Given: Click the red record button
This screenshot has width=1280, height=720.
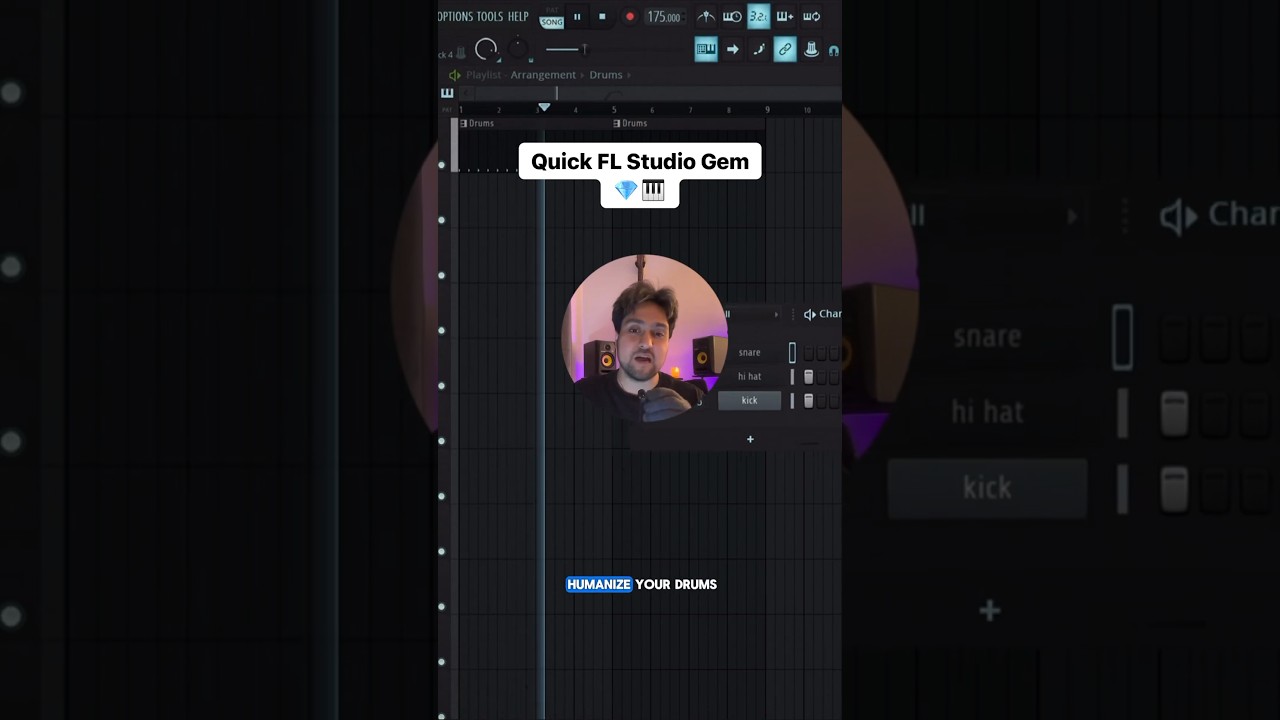Looking at the screenshot, I should tap(629, 17).
